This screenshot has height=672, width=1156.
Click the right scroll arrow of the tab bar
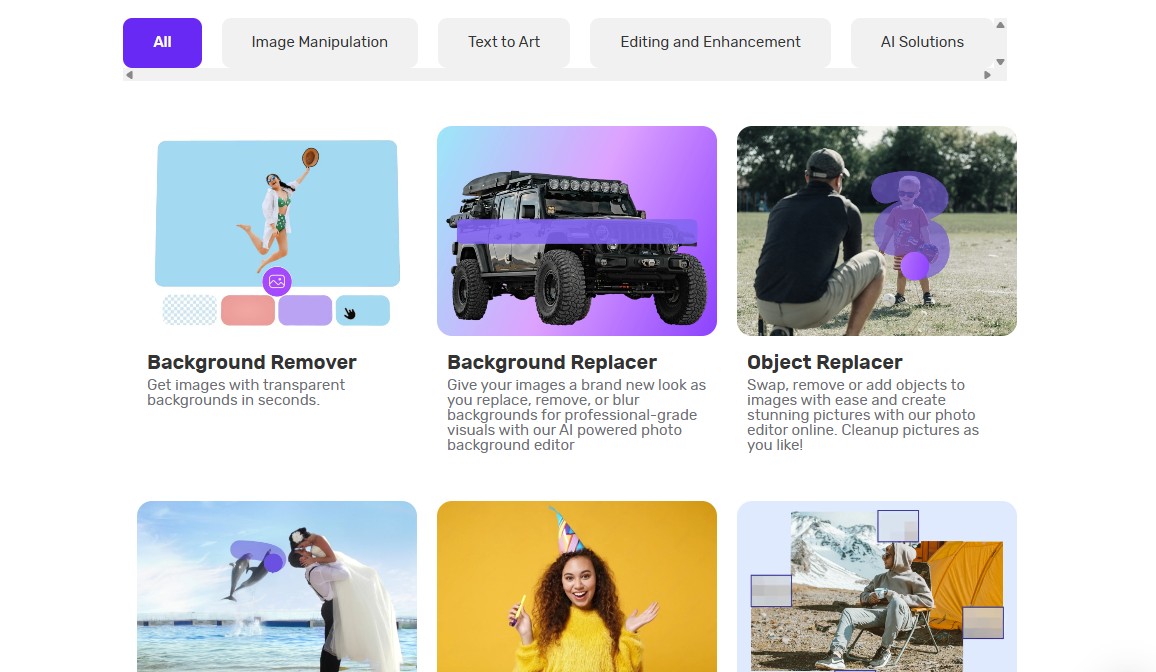tap(987, 75)
